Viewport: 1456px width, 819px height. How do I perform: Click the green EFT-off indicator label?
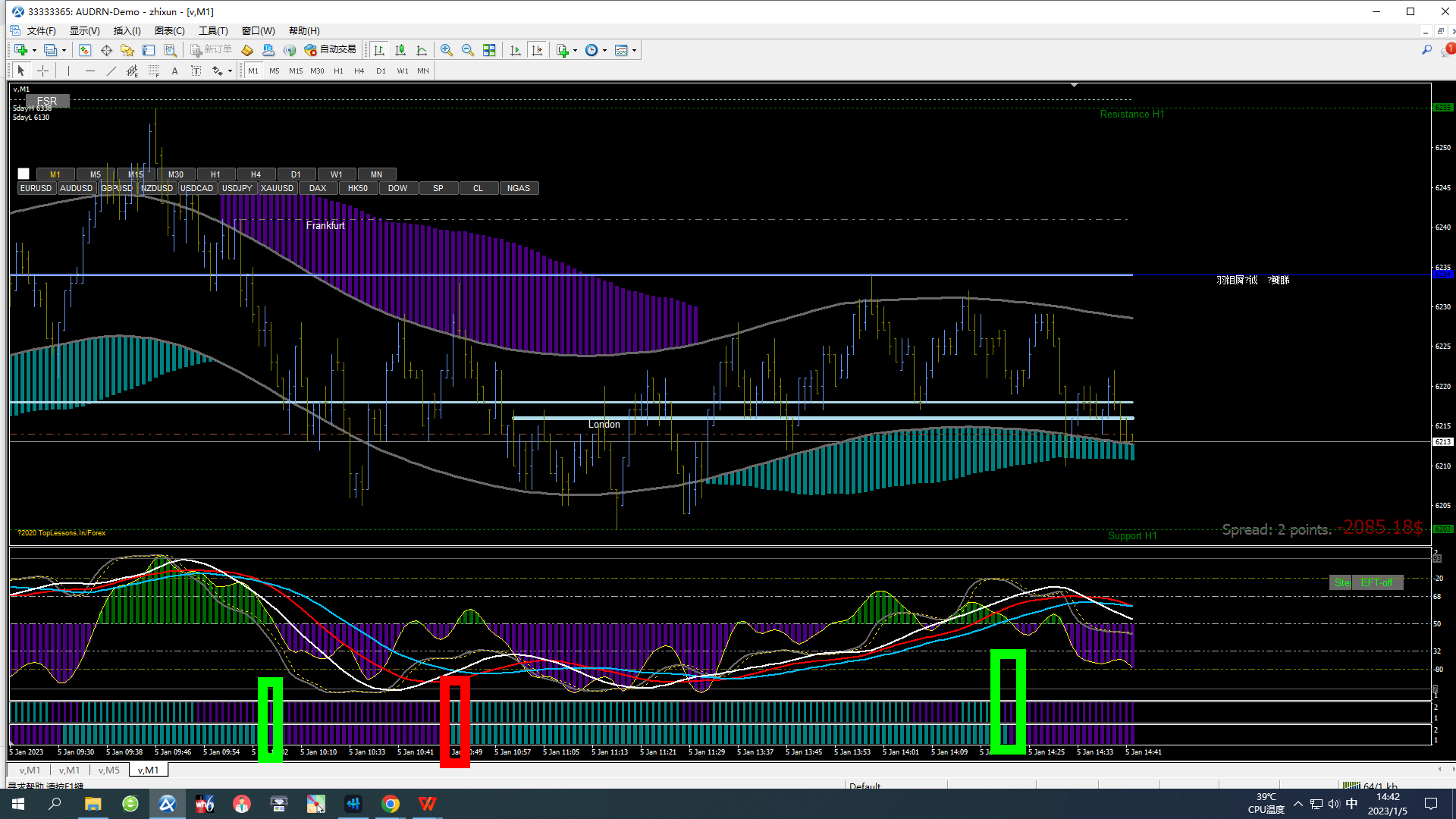click(1376, 582)
